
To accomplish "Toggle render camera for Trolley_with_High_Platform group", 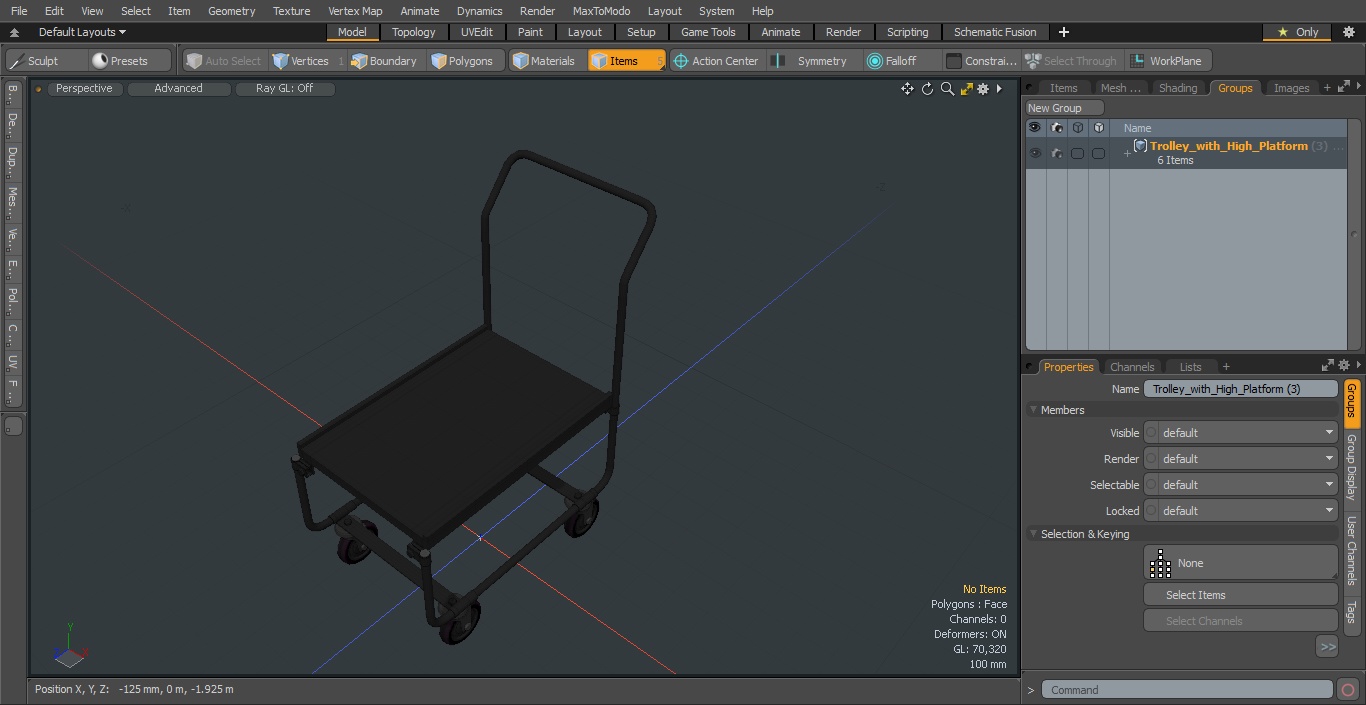I will click(x=1056, y=153).
